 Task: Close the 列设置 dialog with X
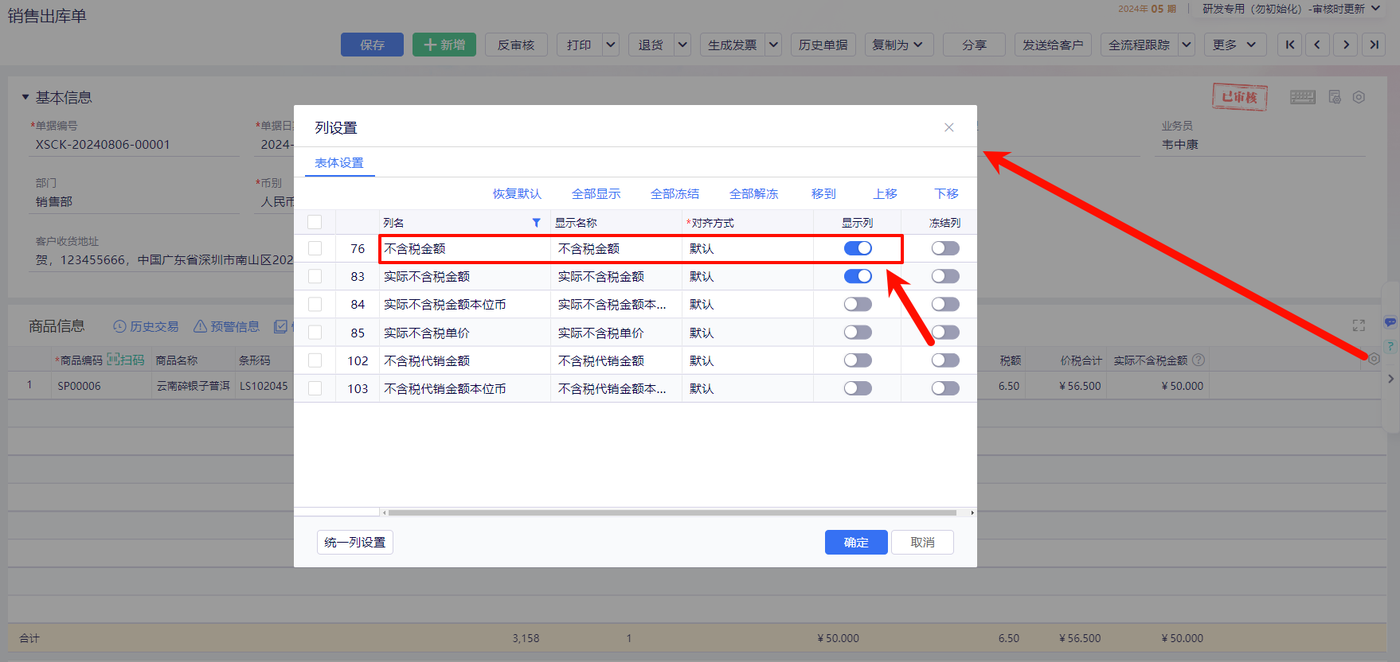coord(949,127)
